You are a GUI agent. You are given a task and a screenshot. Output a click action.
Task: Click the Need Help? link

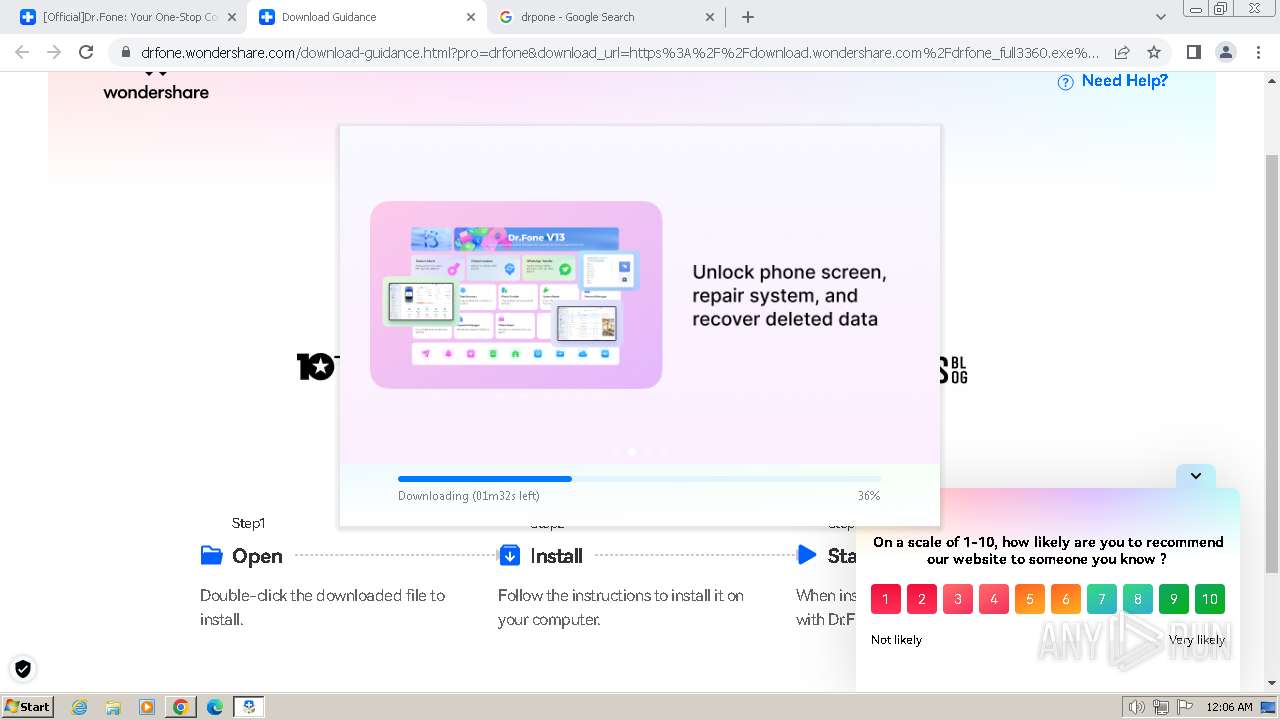click(x=1125, y=81)
